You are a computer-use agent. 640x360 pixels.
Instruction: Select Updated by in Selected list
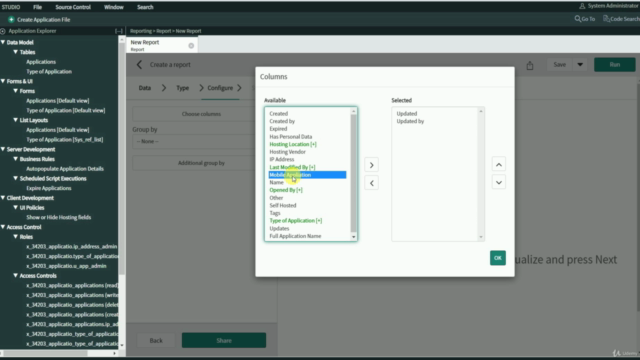point(410,121)
